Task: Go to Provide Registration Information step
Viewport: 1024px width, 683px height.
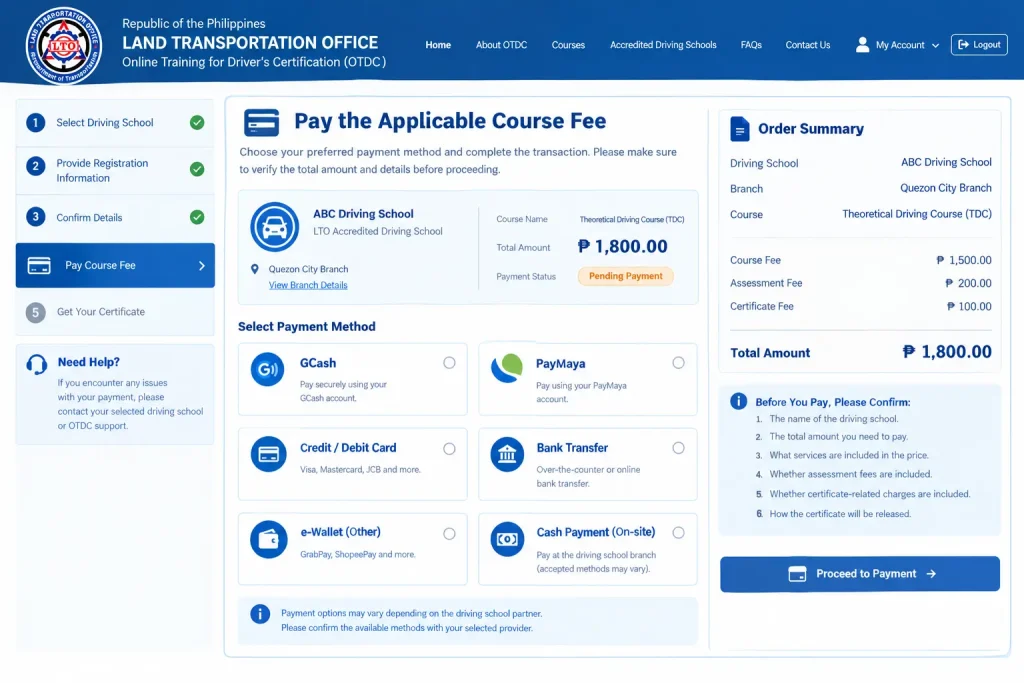Action: click(115, 170)
